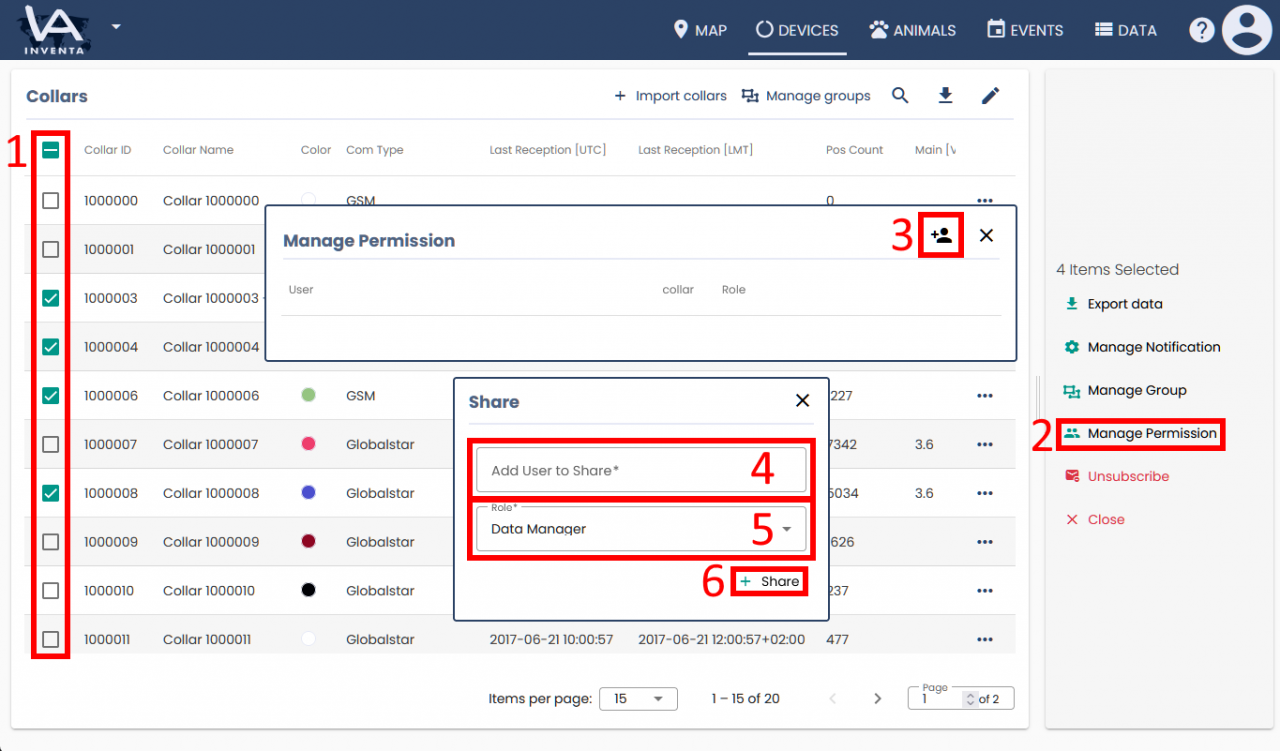Check the checkbox for collar 1000007
The image size is (1280, 751).
click(49, 444)
